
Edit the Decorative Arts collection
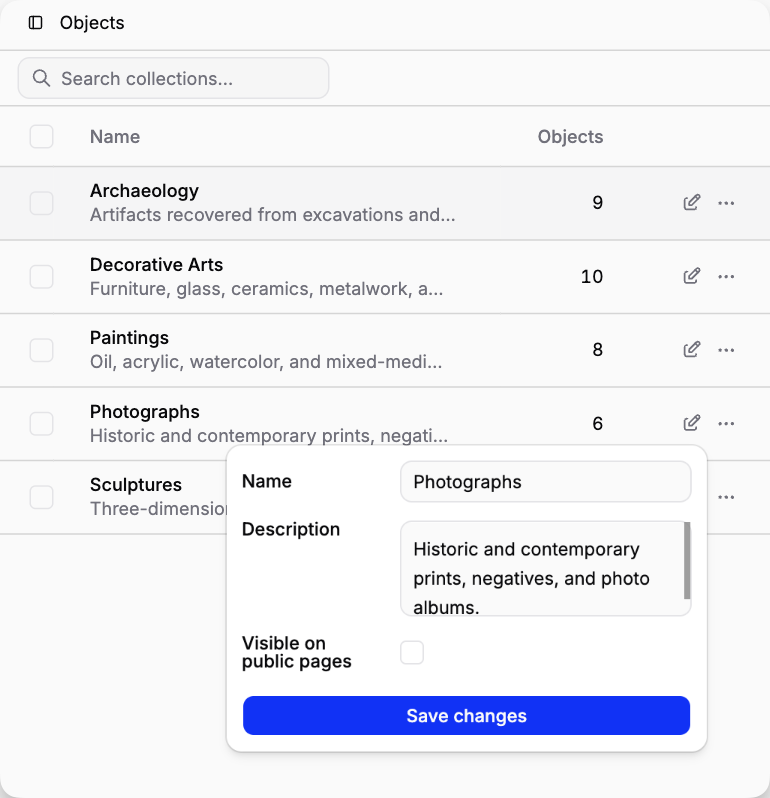tap(692, 276)
